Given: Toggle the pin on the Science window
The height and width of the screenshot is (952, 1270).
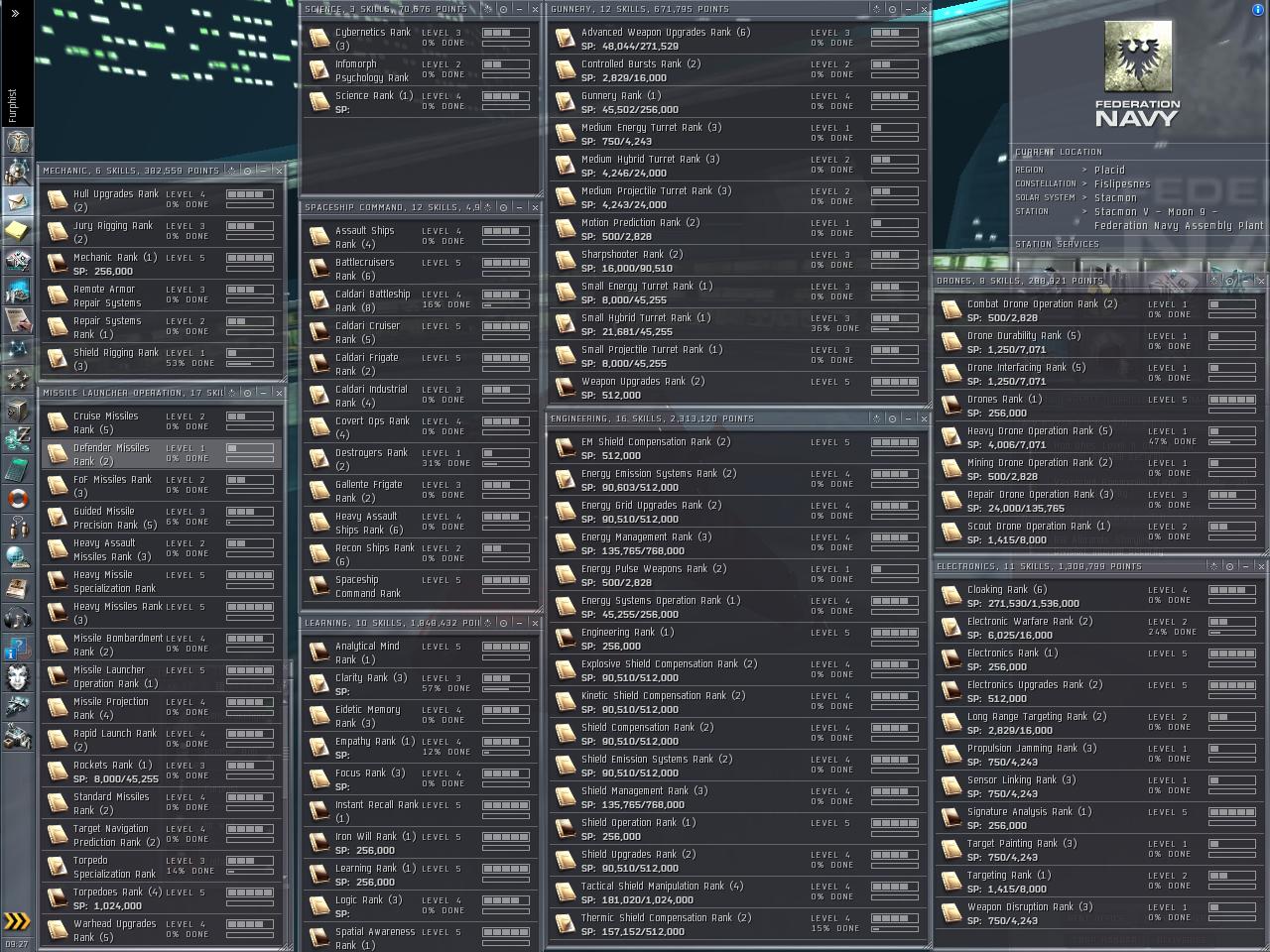Looking at the screenshot, I should point(487,9).
